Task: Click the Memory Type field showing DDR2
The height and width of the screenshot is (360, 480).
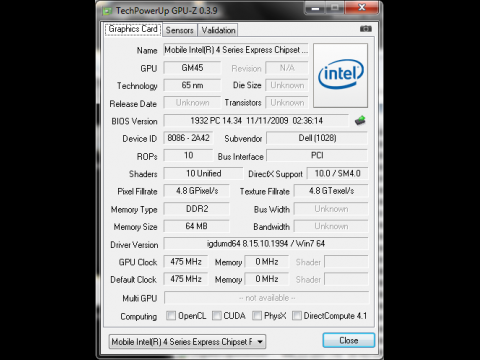Action: [x=197, y=209]
